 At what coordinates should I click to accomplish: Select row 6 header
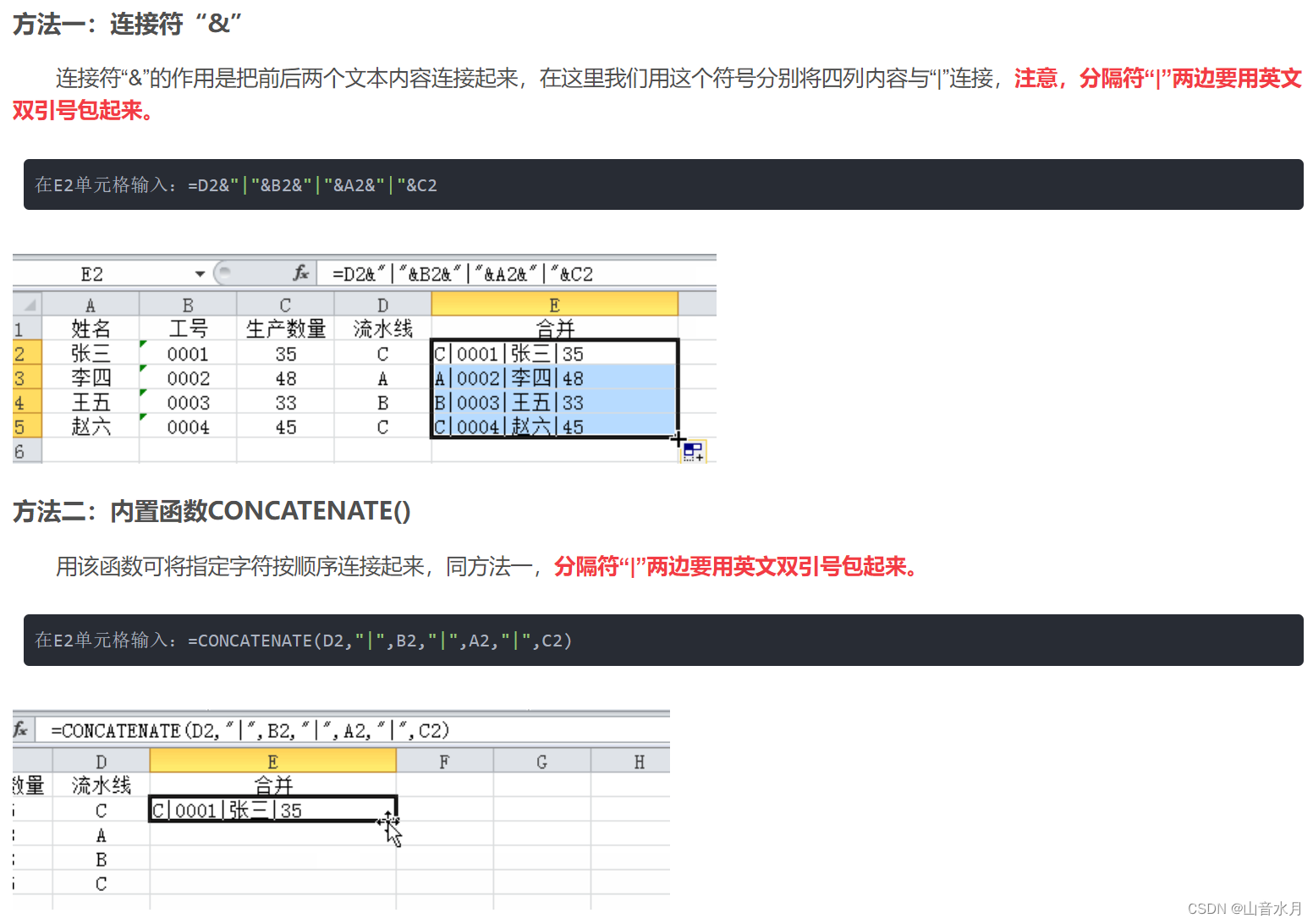[x=27, y=451]
